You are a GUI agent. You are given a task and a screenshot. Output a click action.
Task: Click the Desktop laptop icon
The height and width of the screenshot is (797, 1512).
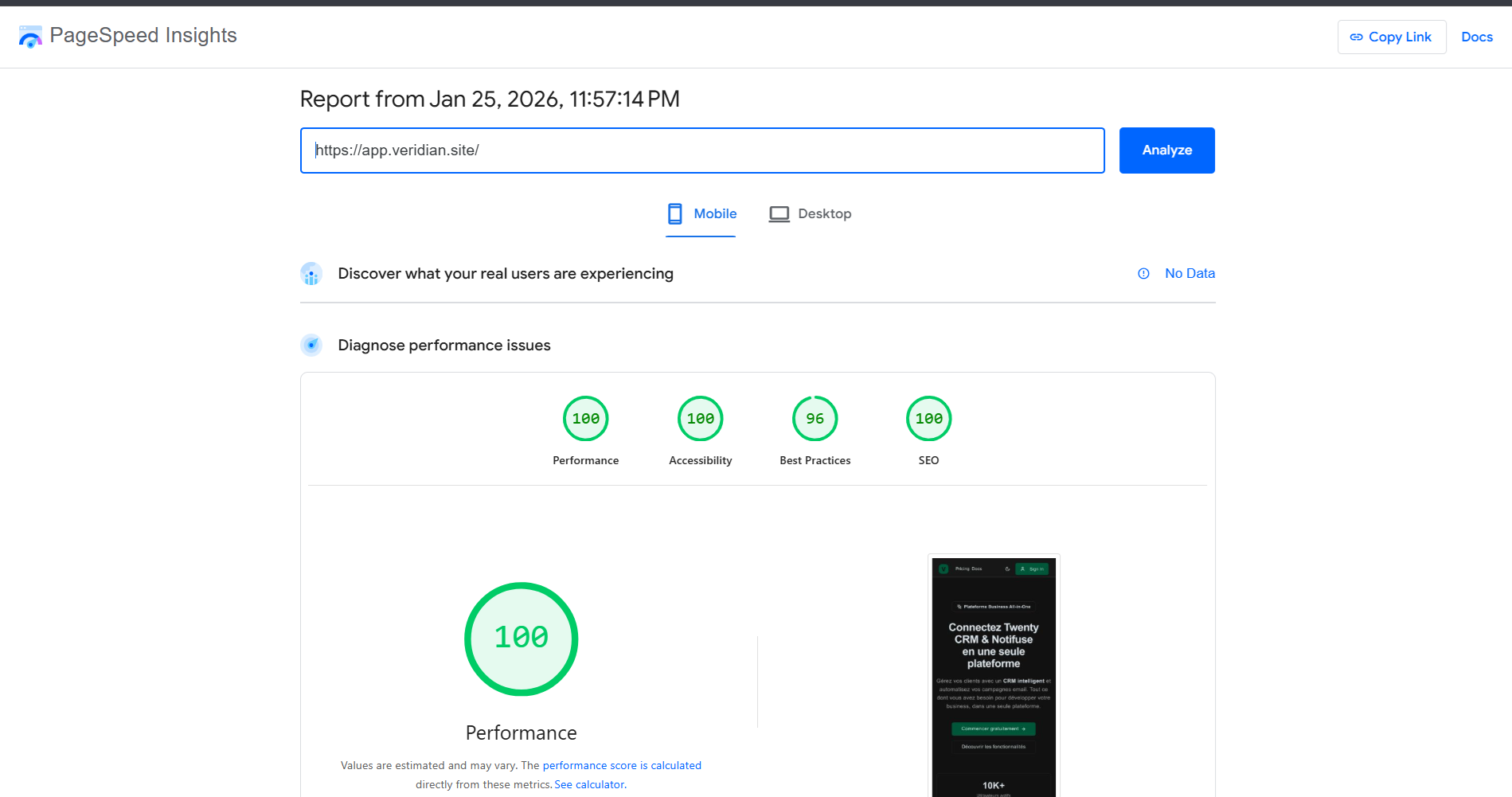[779, 214]
